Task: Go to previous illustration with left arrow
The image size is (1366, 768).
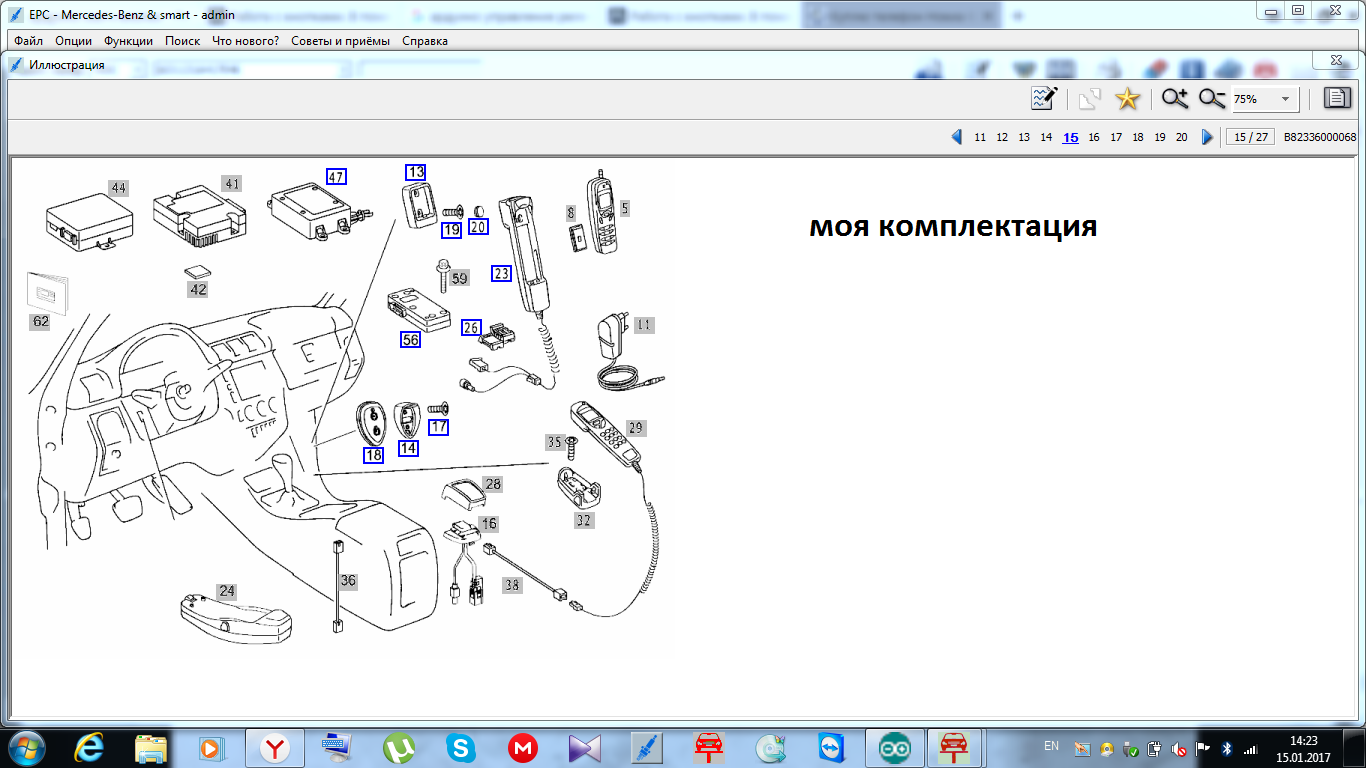Action: tap(957, 137)
